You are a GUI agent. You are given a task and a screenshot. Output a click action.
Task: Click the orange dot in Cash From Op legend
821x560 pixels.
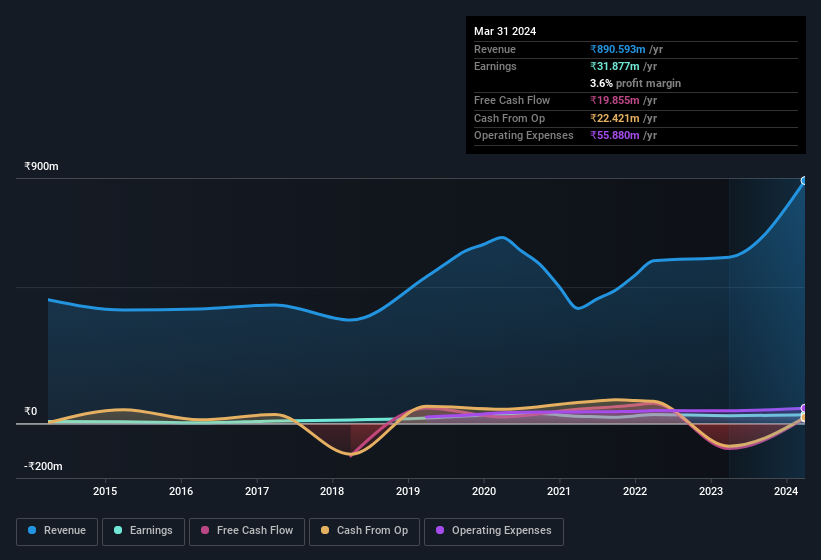pyautogui.click(x=325, y=530)
